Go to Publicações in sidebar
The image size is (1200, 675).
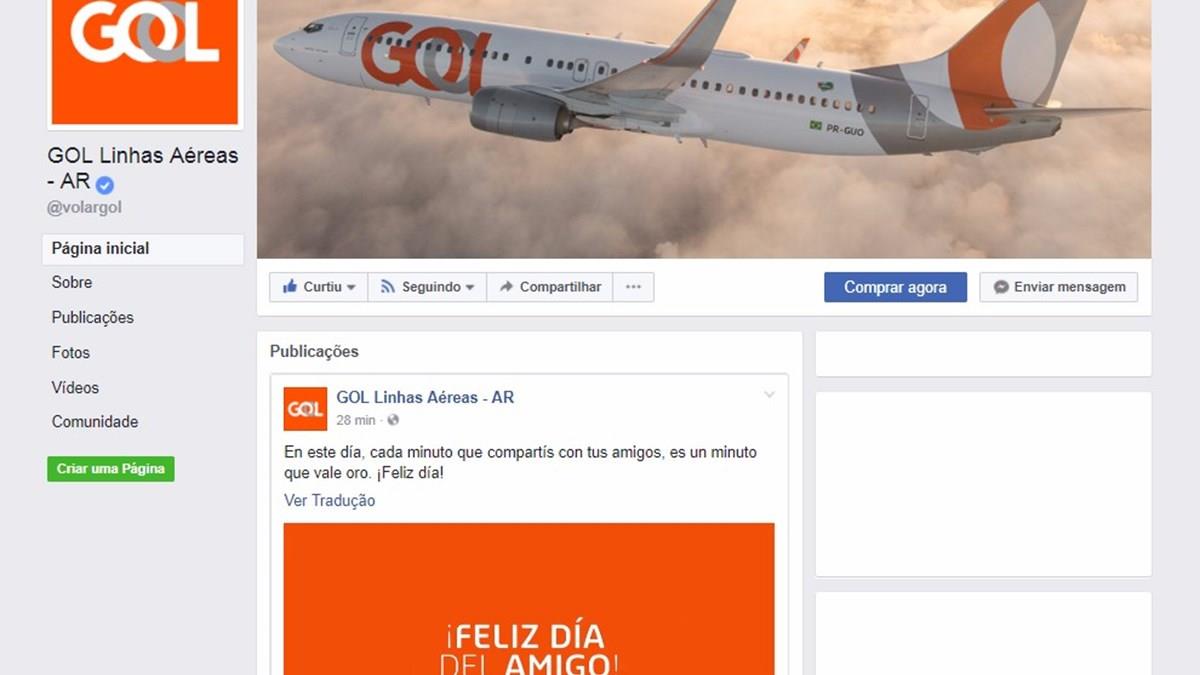point(93,318)
